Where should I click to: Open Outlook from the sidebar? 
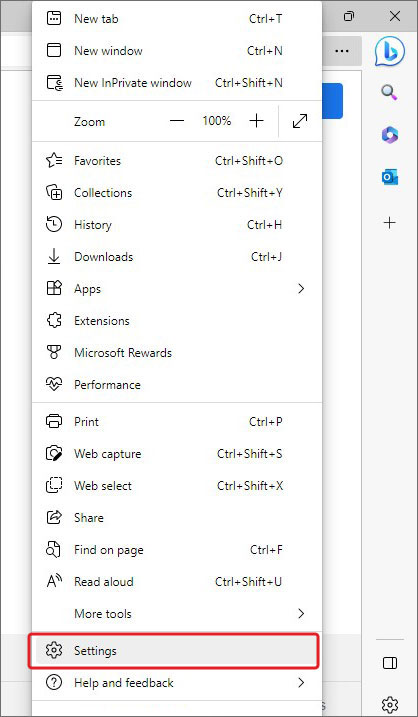(x=390, y=177)
